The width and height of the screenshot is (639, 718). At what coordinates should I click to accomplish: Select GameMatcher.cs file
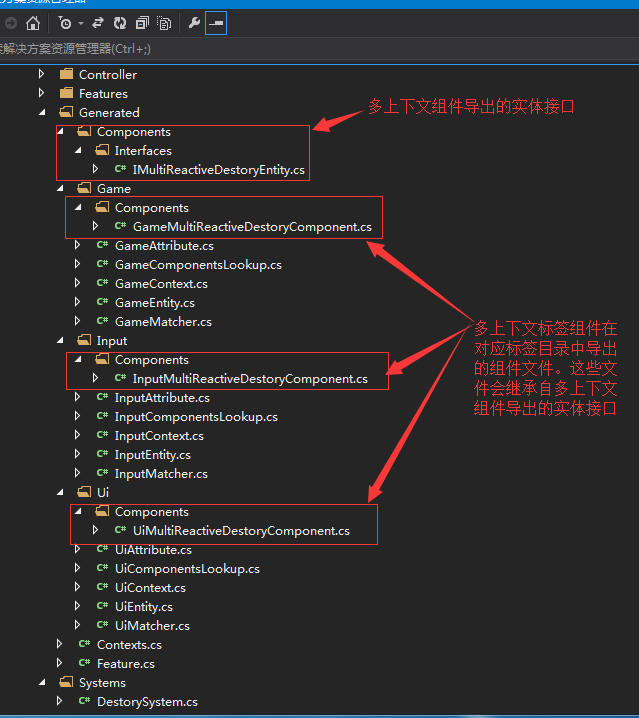(164, 322)
